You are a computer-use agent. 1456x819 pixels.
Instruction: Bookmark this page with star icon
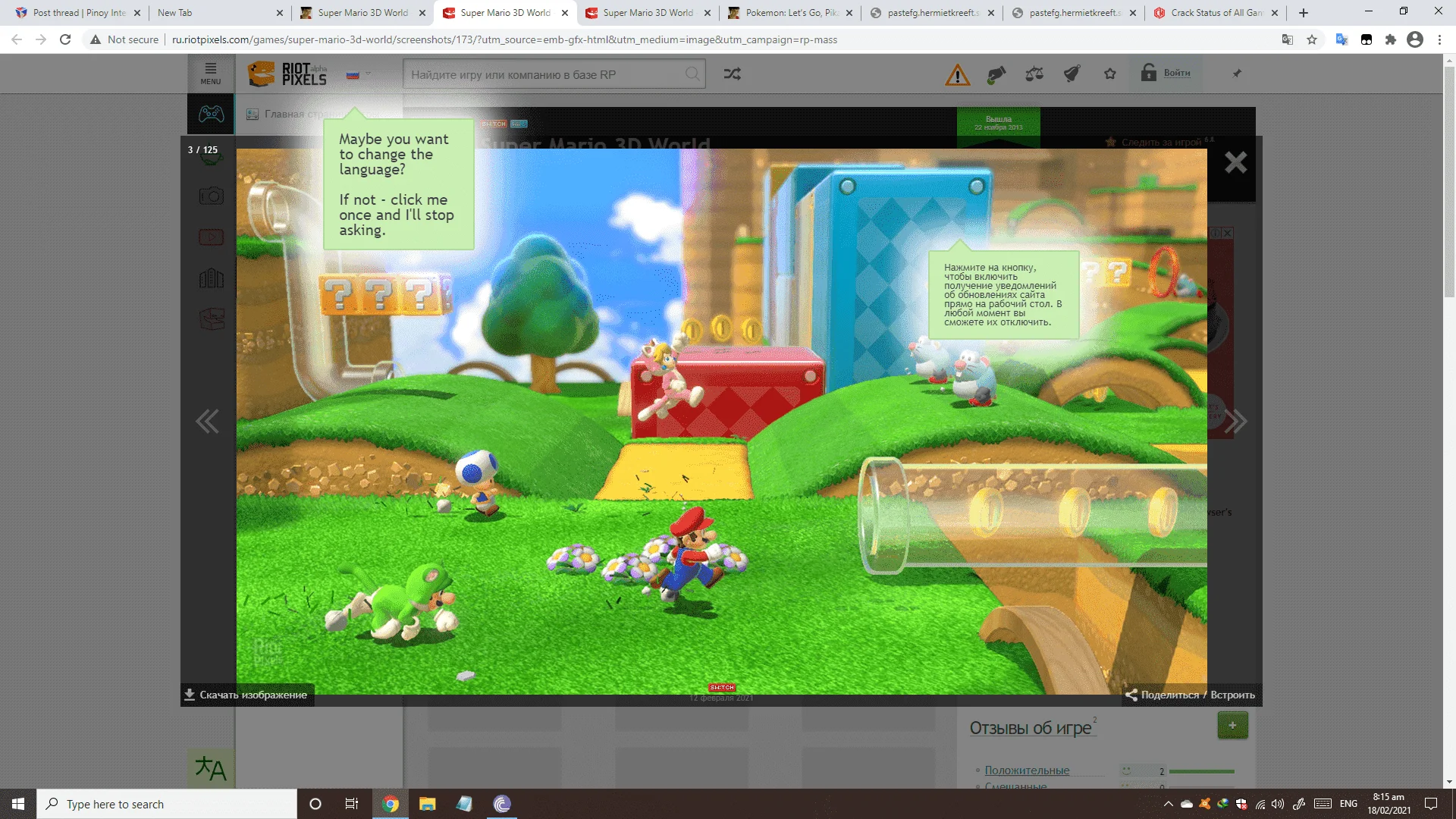click(x=1312, y=39)
